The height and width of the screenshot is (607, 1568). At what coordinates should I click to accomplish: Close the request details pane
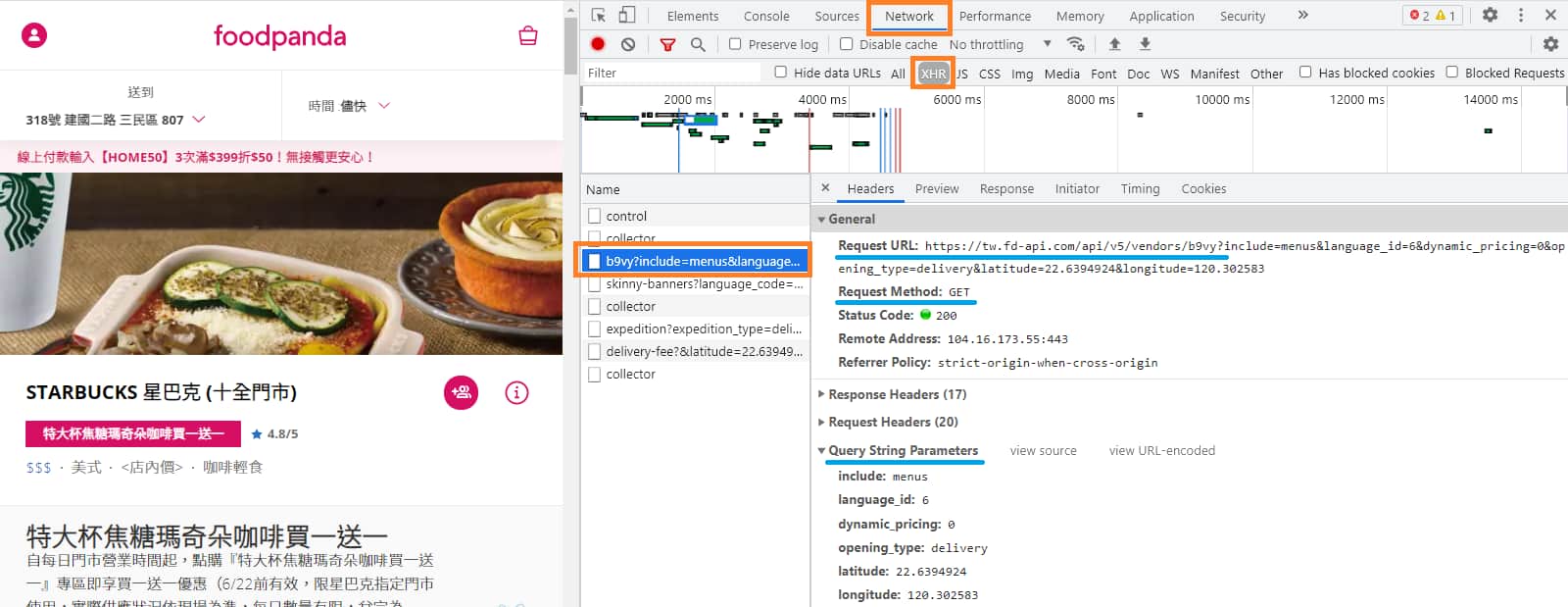tap(825, 188)
